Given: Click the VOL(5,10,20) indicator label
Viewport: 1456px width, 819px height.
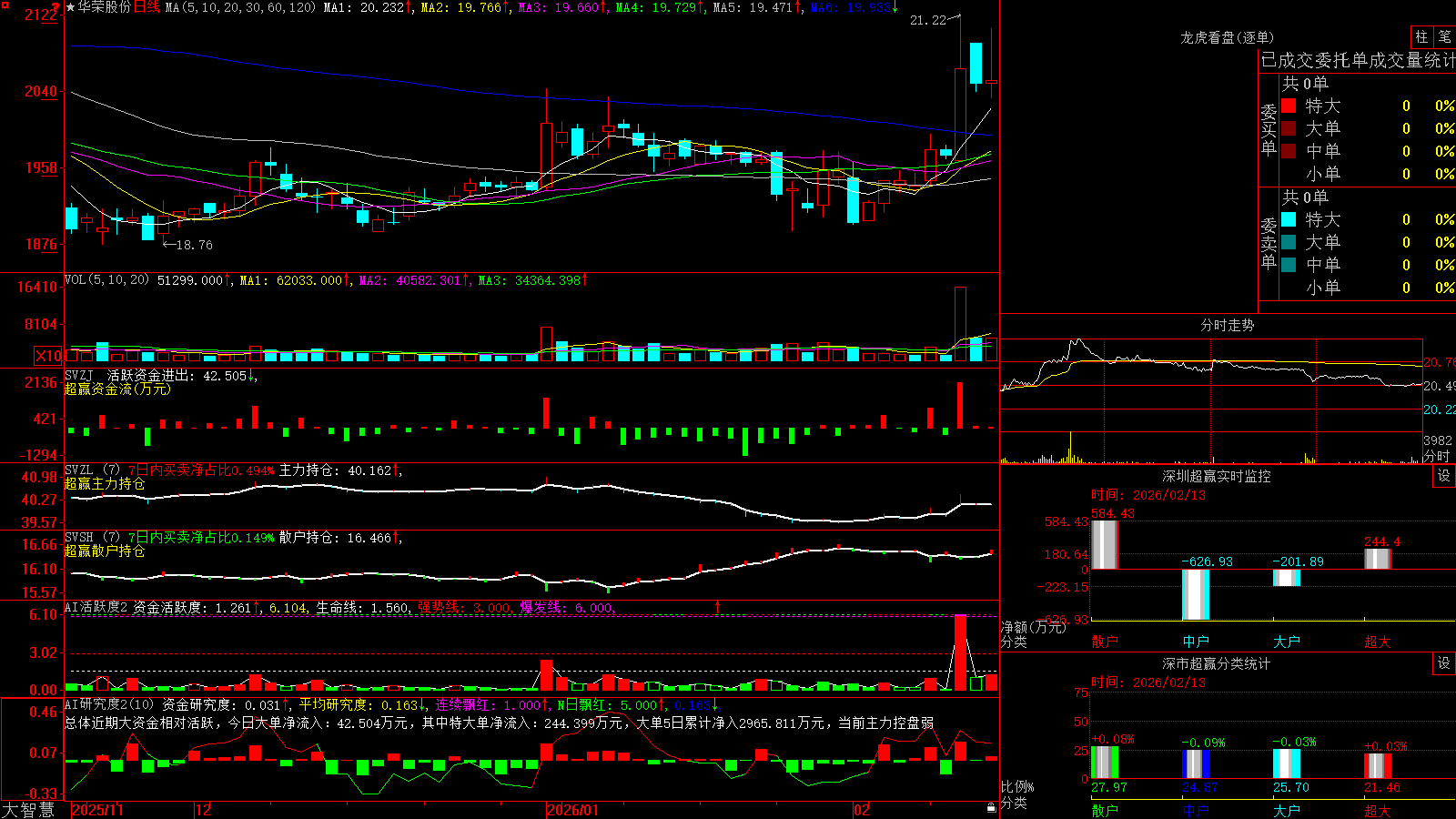Looking at the screenshot, I should click(x=106, y=279).
